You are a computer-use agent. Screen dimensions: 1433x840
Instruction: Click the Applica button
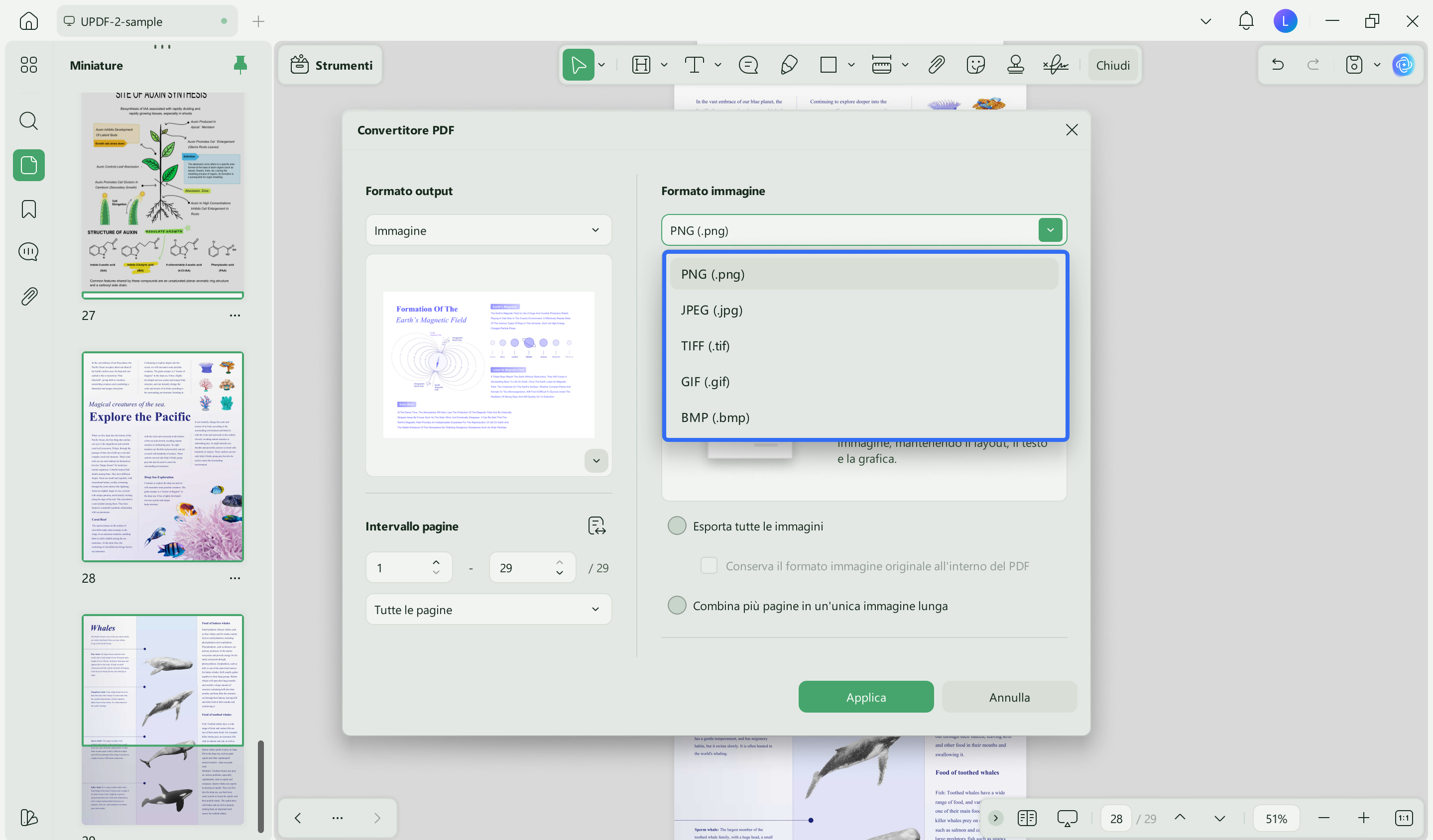click(865, 697)
